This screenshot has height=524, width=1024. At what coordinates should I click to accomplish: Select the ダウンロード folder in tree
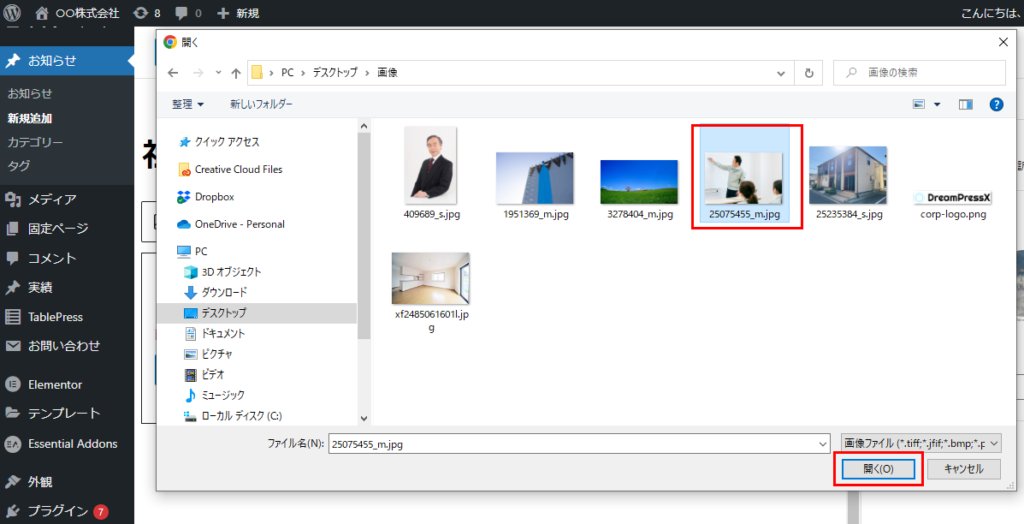pyautogui.click(x=223, y=292)
